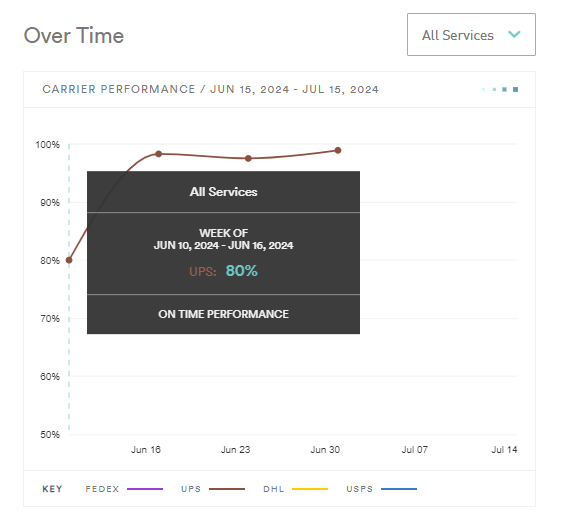561x531 pixels.
Task: Click the smallest lightest square in chart header
Action: click(484, 89)
